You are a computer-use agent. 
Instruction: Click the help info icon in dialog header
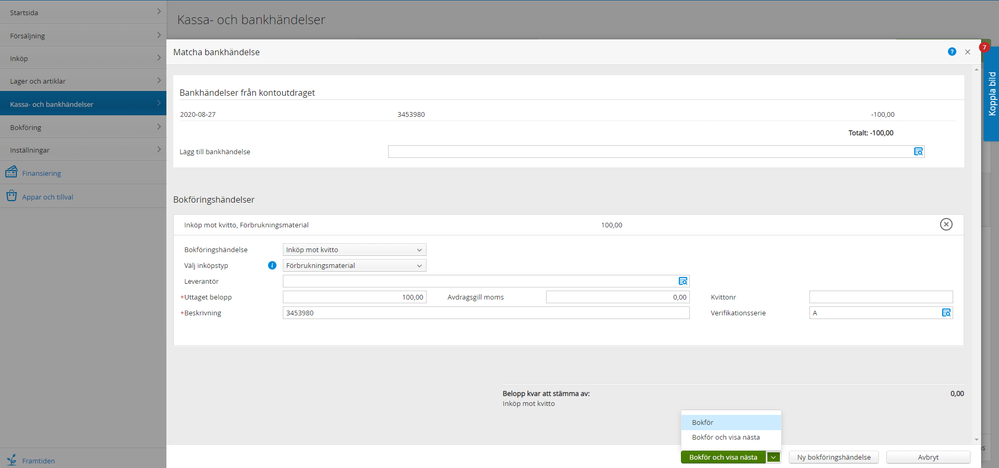(x=951, y=51)
